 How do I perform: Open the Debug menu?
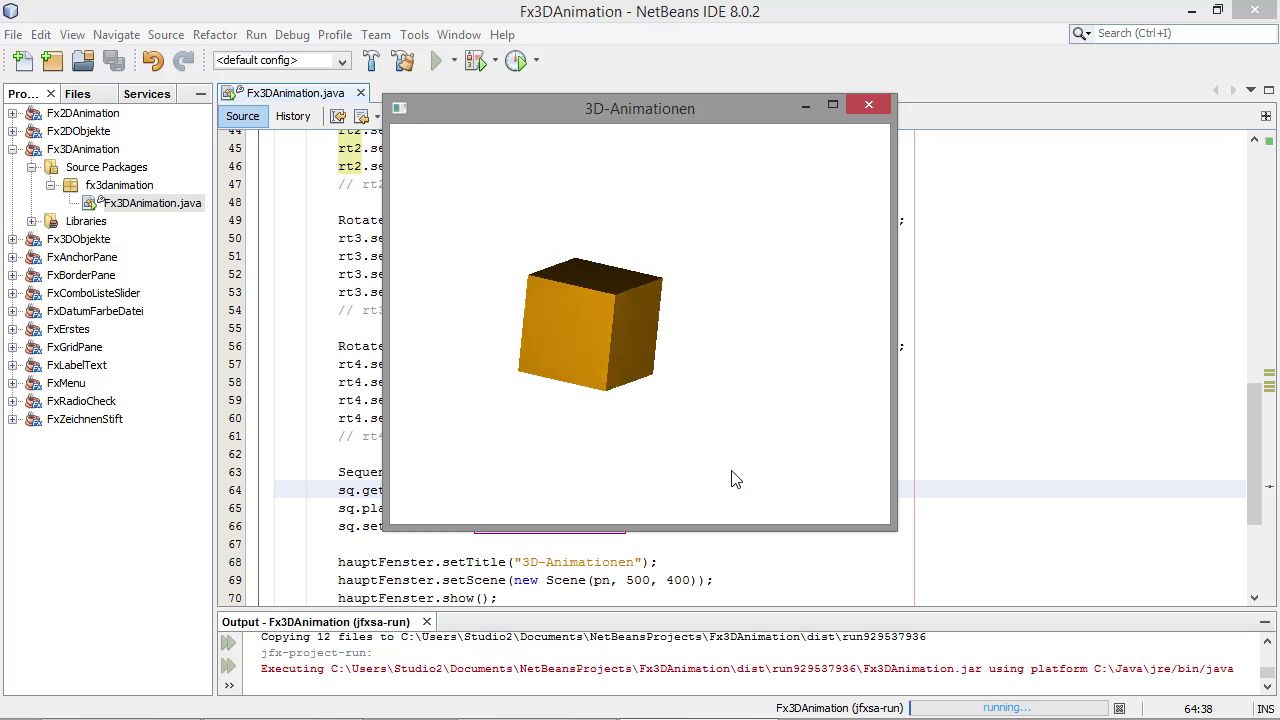[x=292, y=34]
